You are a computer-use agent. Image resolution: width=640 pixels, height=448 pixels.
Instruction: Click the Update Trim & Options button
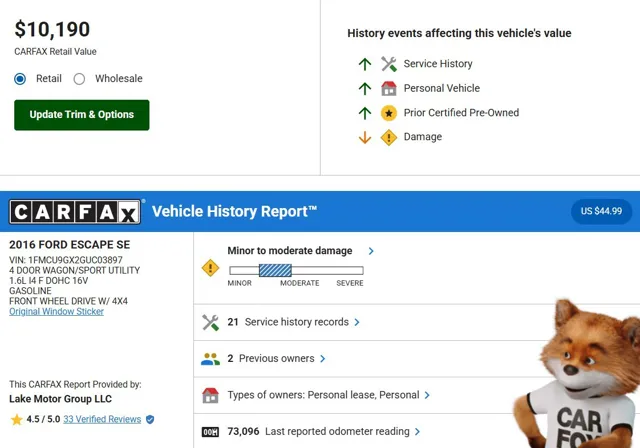(x=81, y=115)
